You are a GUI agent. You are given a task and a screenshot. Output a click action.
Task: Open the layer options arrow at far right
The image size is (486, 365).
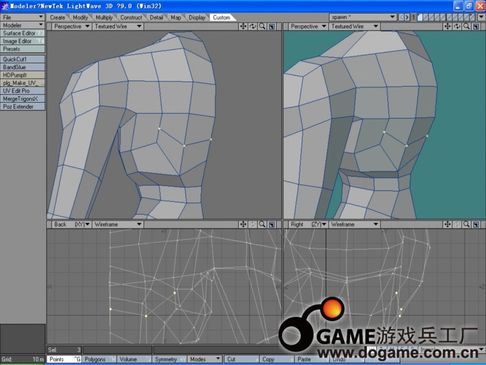coord(481,17)
